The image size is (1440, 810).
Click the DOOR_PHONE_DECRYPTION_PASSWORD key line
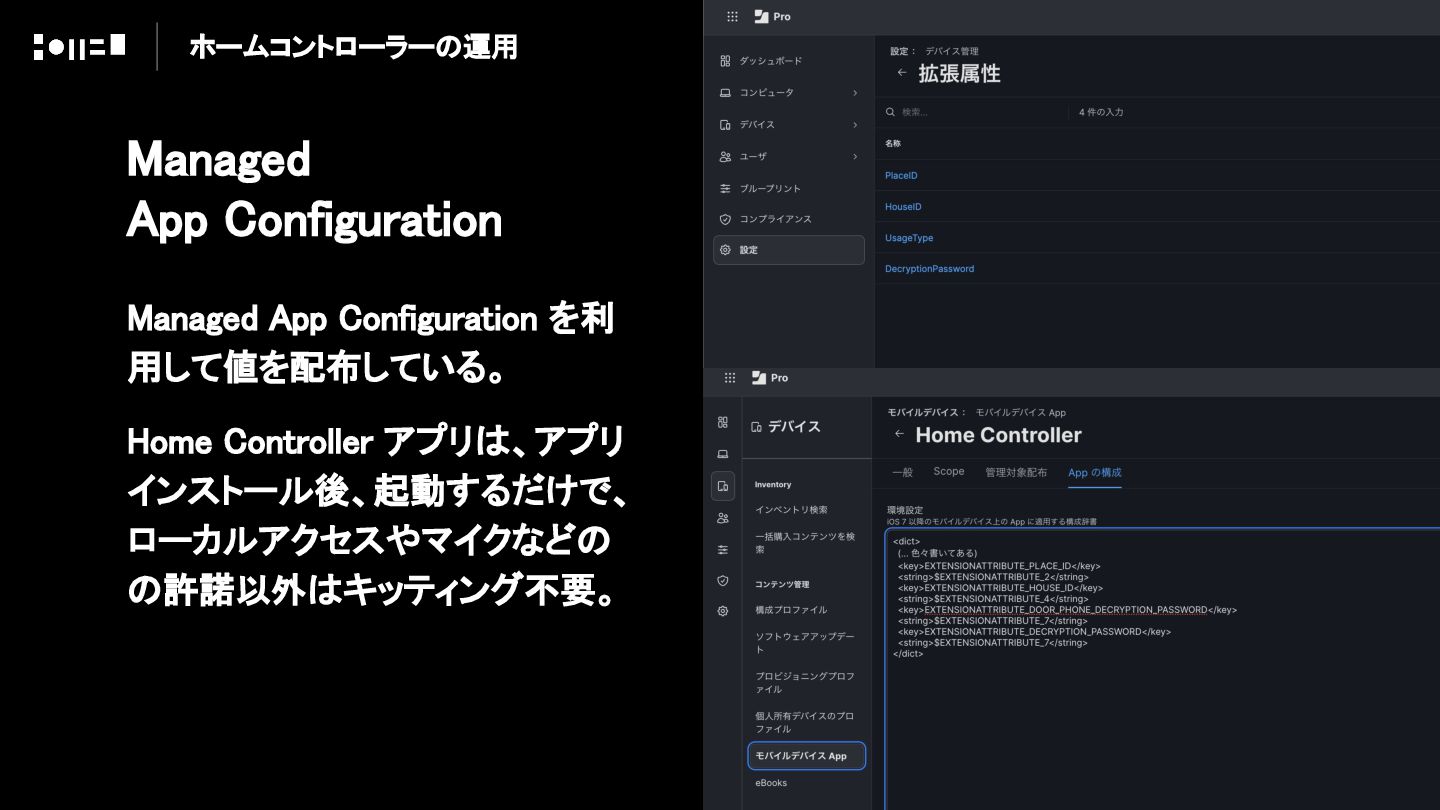click(x=1067, y=610)
